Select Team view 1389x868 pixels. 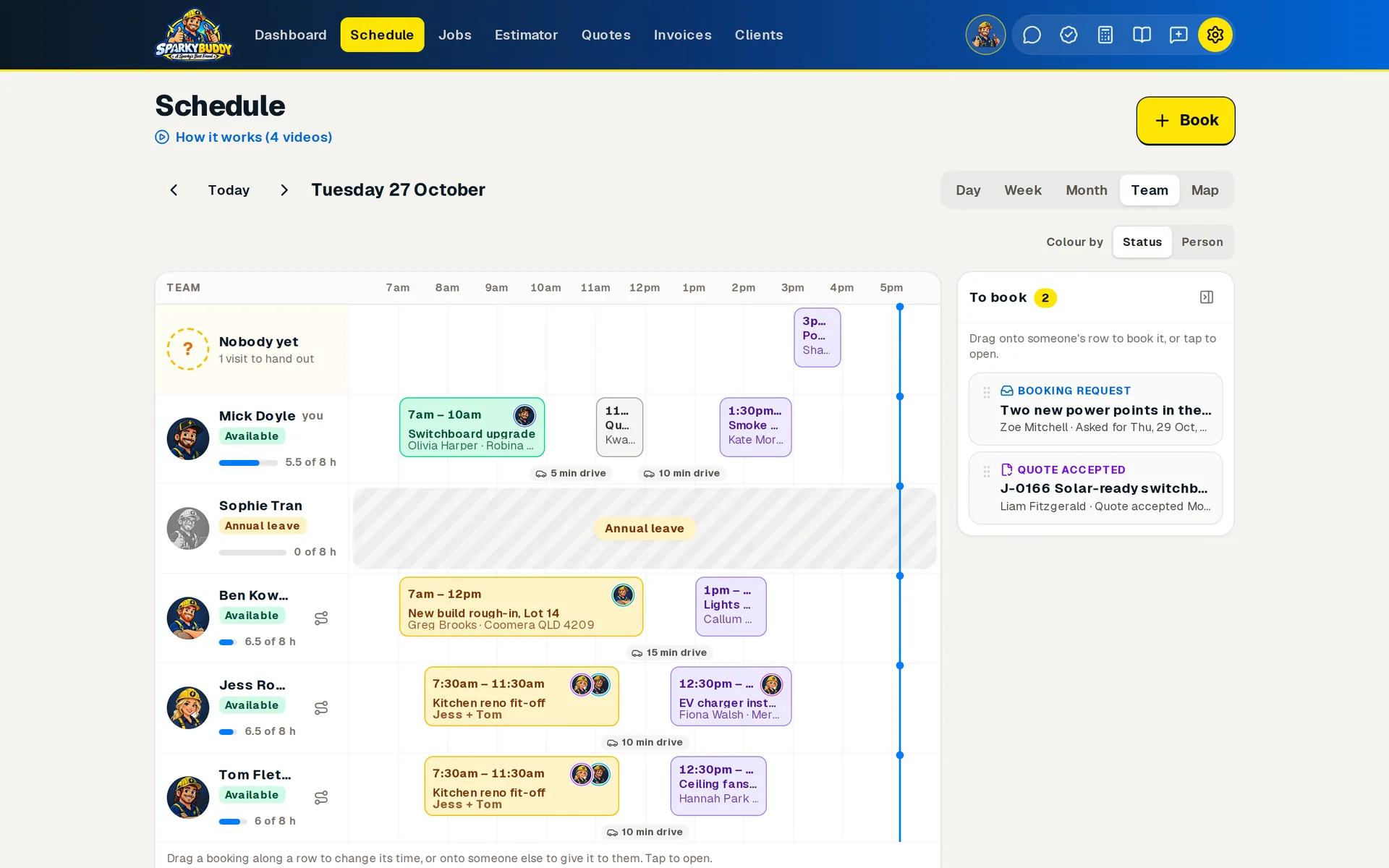point(1150,190)
